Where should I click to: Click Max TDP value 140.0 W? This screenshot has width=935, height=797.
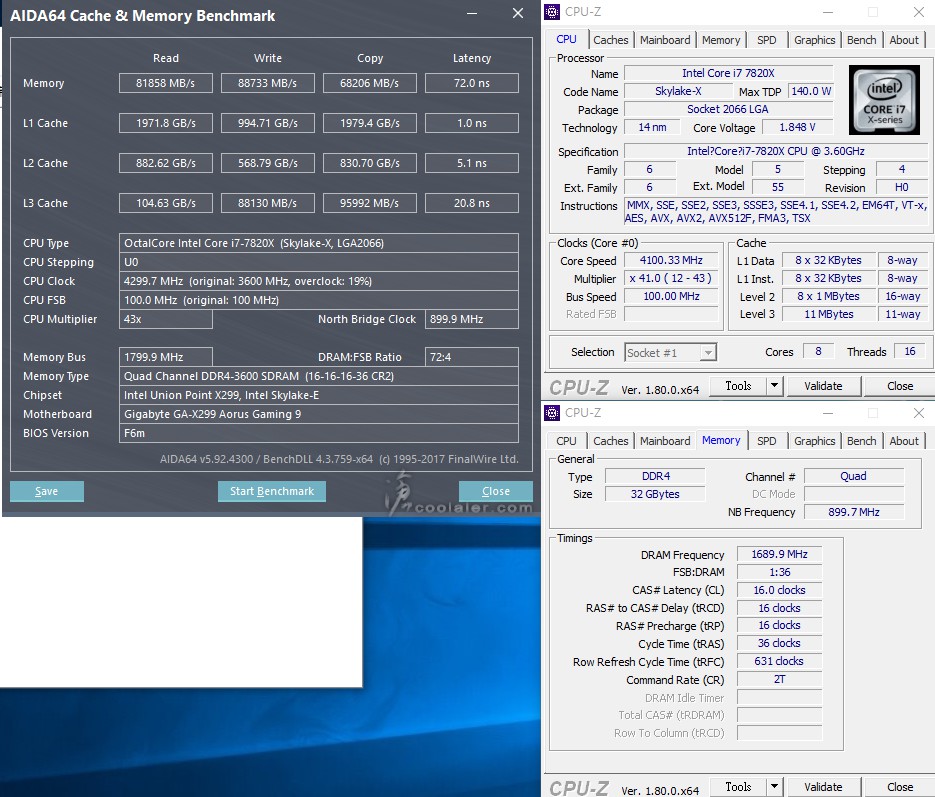pyautogui.click(x=810, y=91)
